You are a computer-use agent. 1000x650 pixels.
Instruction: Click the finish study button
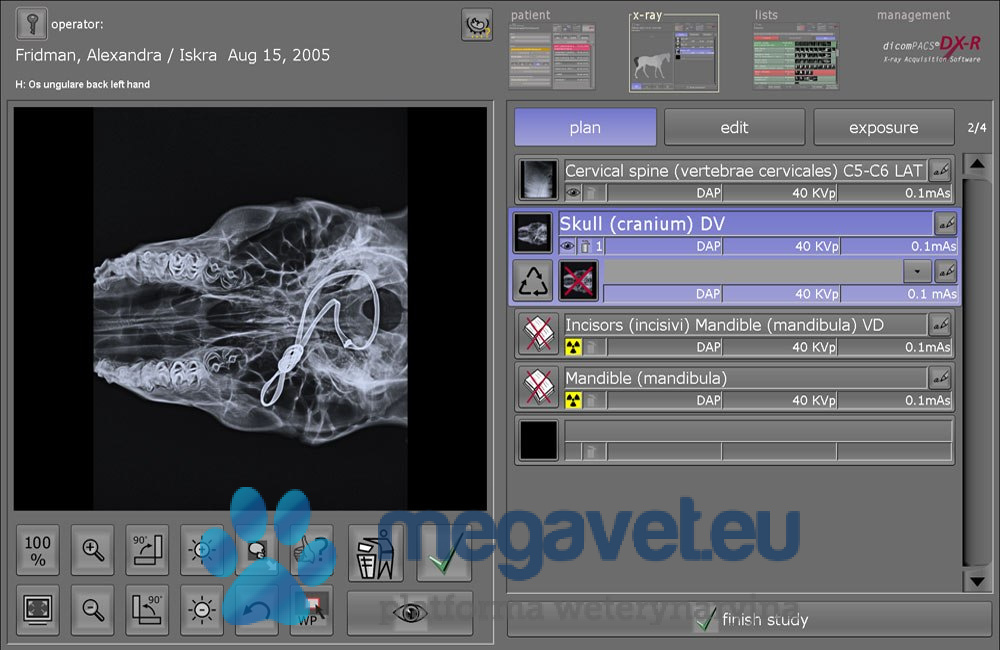tap(751, 620)
